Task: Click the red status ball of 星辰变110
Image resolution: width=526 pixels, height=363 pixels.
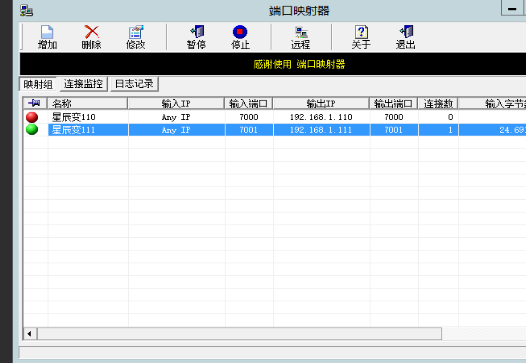Action: tap(32, 117)
